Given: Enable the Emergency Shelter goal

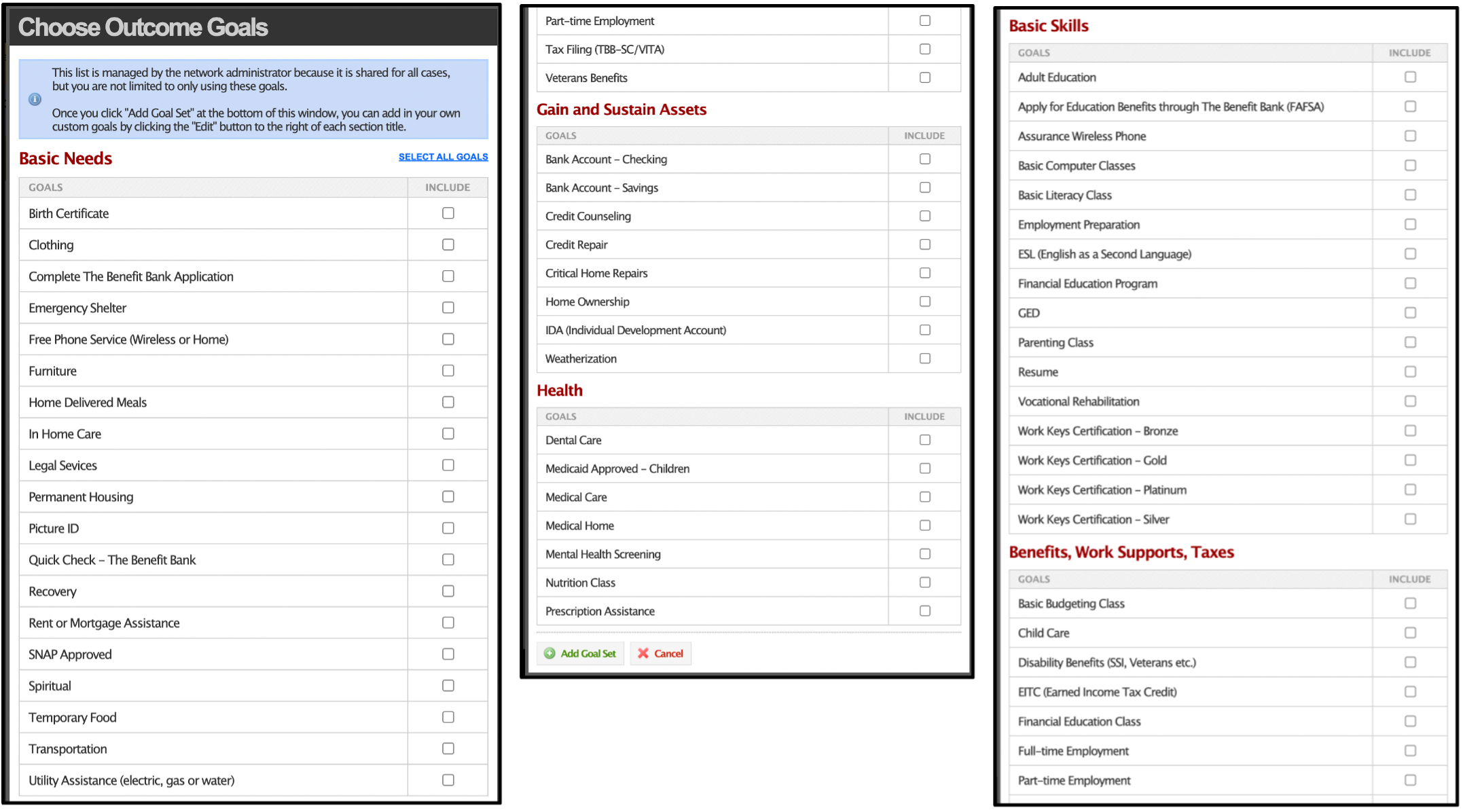Looking at the screenshot, I should tap(448, 307).
